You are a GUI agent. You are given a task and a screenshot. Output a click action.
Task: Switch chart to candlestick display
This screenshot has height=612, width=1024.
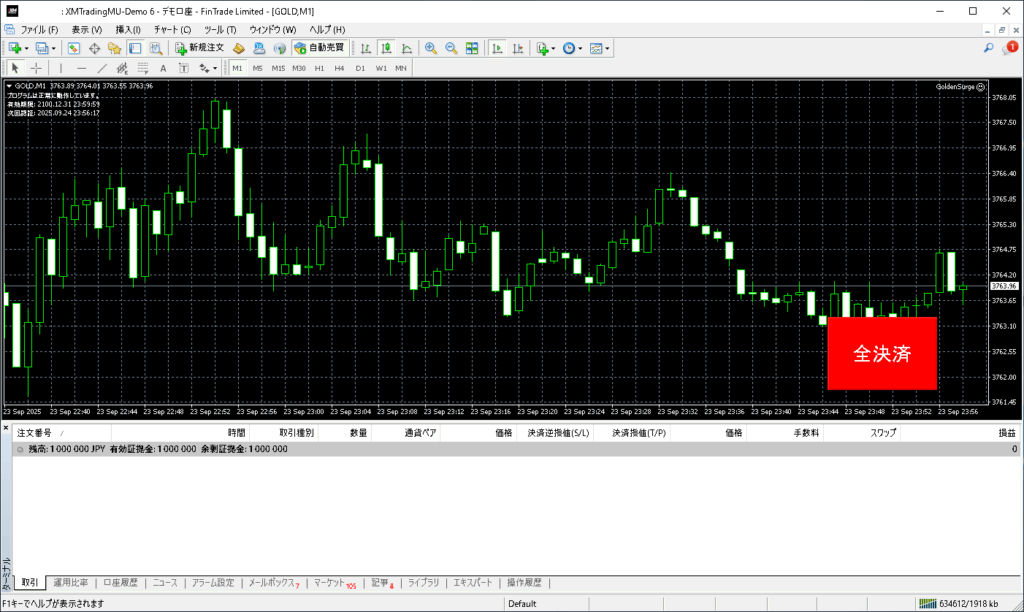tap(386, 48)
